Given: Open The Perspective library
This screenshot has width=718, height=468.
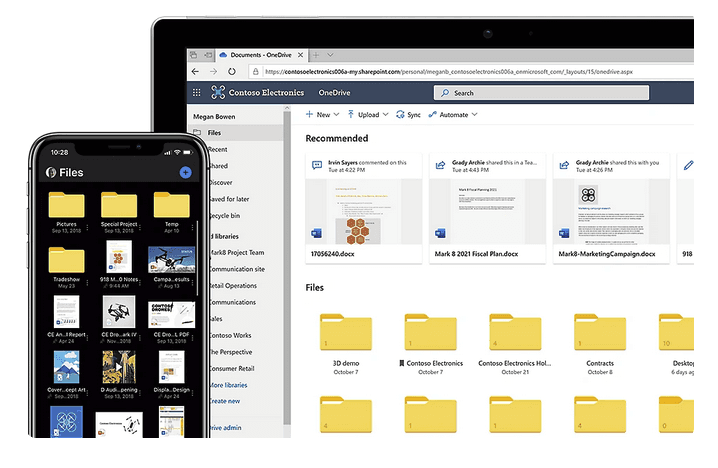Looking at the screenshot, I should [x=231, y=352].
